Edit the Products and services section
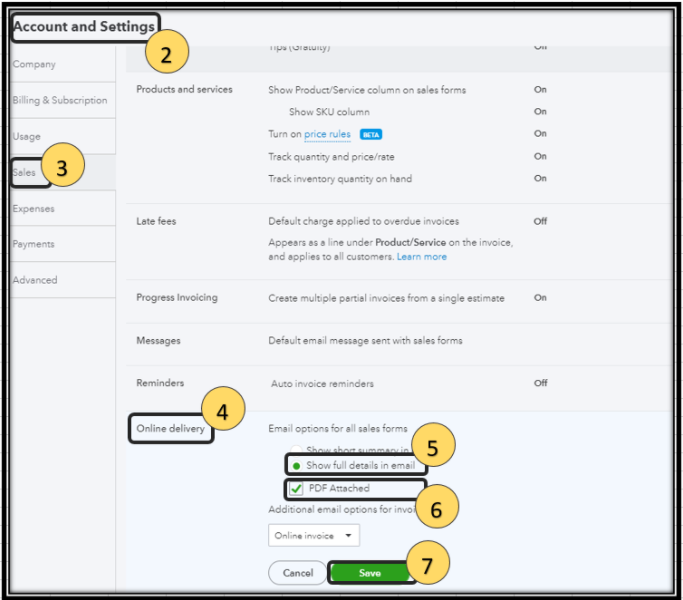 184,89
